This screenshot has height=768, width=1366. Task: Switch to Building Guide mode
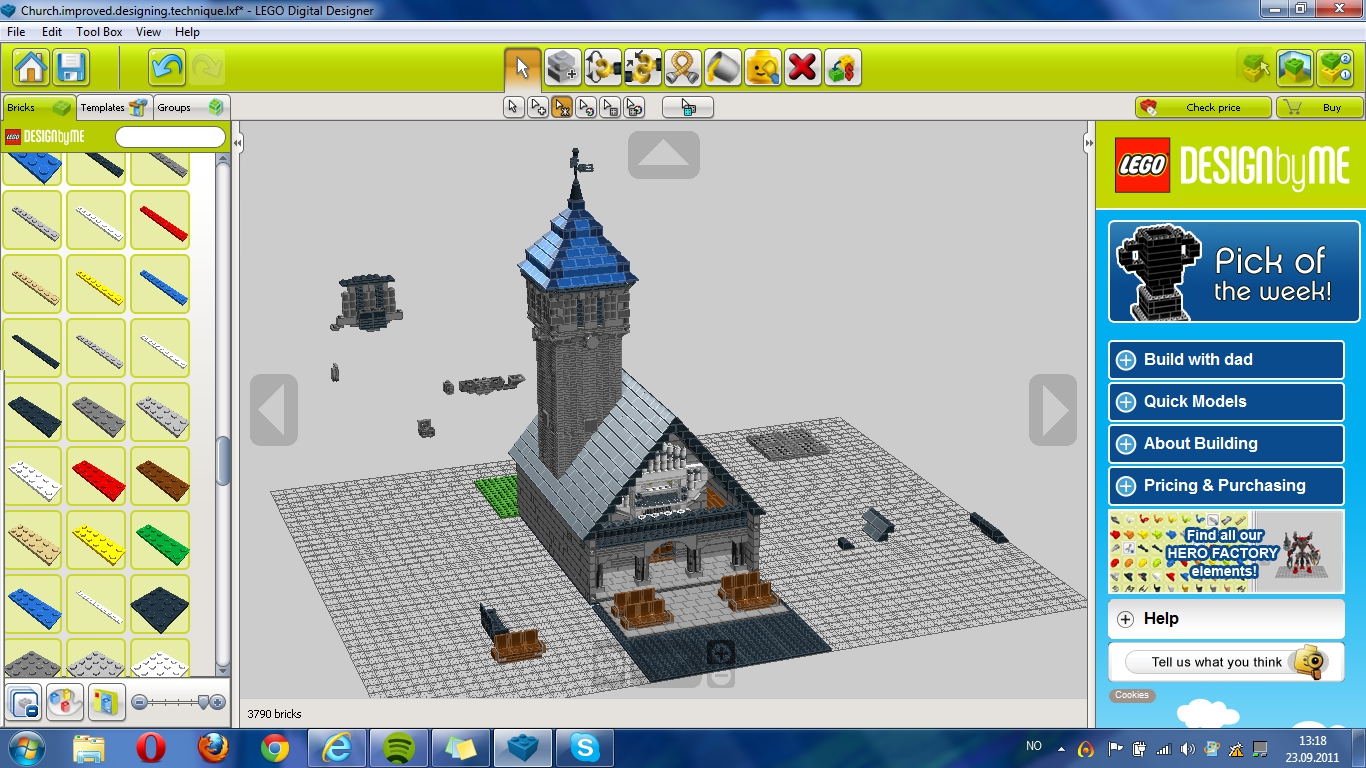coord(1335,68)
